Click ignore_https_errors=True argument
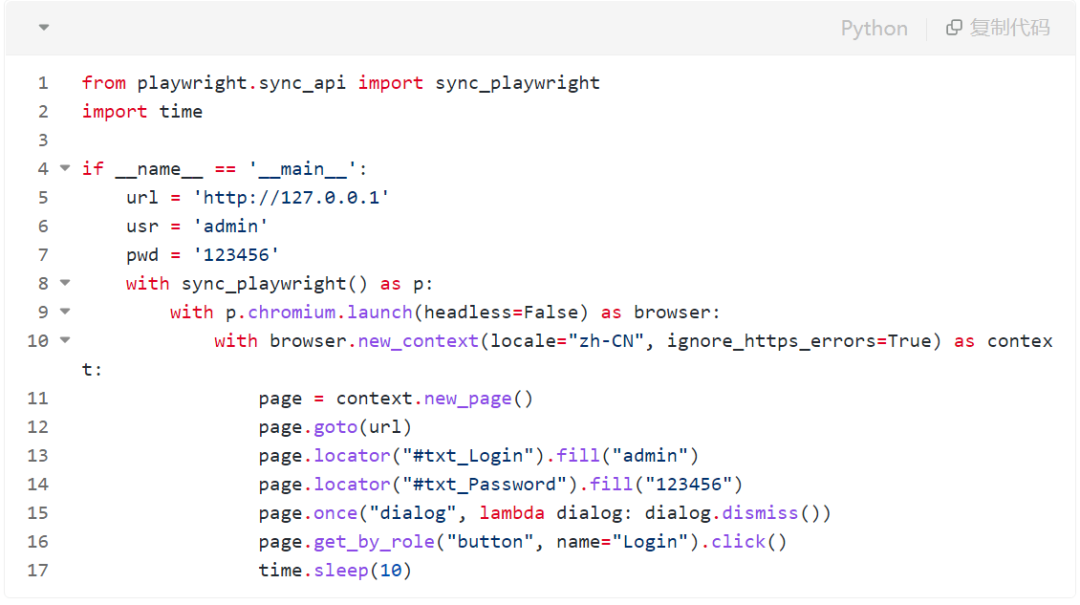Viewport: 1080px width, 605px height. coord(798,341)
